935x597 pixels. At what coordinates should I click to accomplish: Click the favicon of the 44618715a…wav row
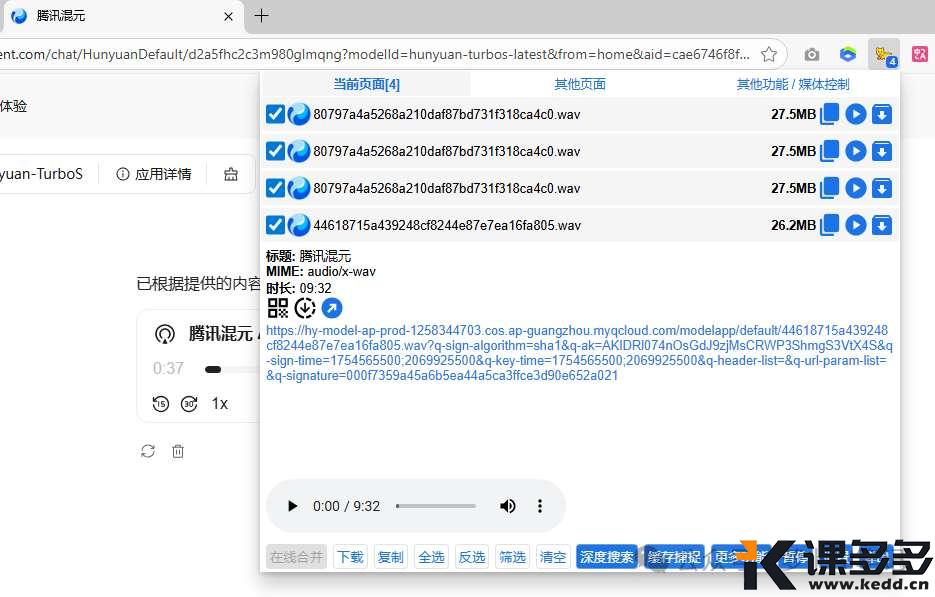(299, 225)
